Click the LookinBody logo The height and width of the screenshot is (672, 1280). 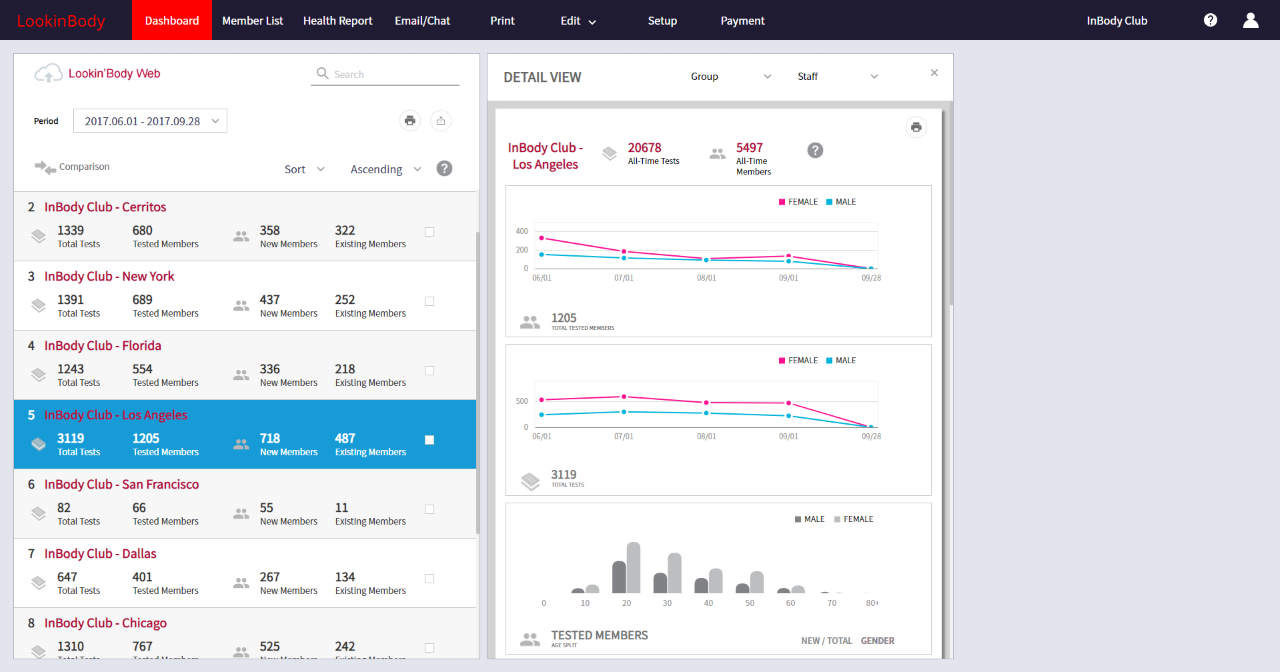(61, 21)
